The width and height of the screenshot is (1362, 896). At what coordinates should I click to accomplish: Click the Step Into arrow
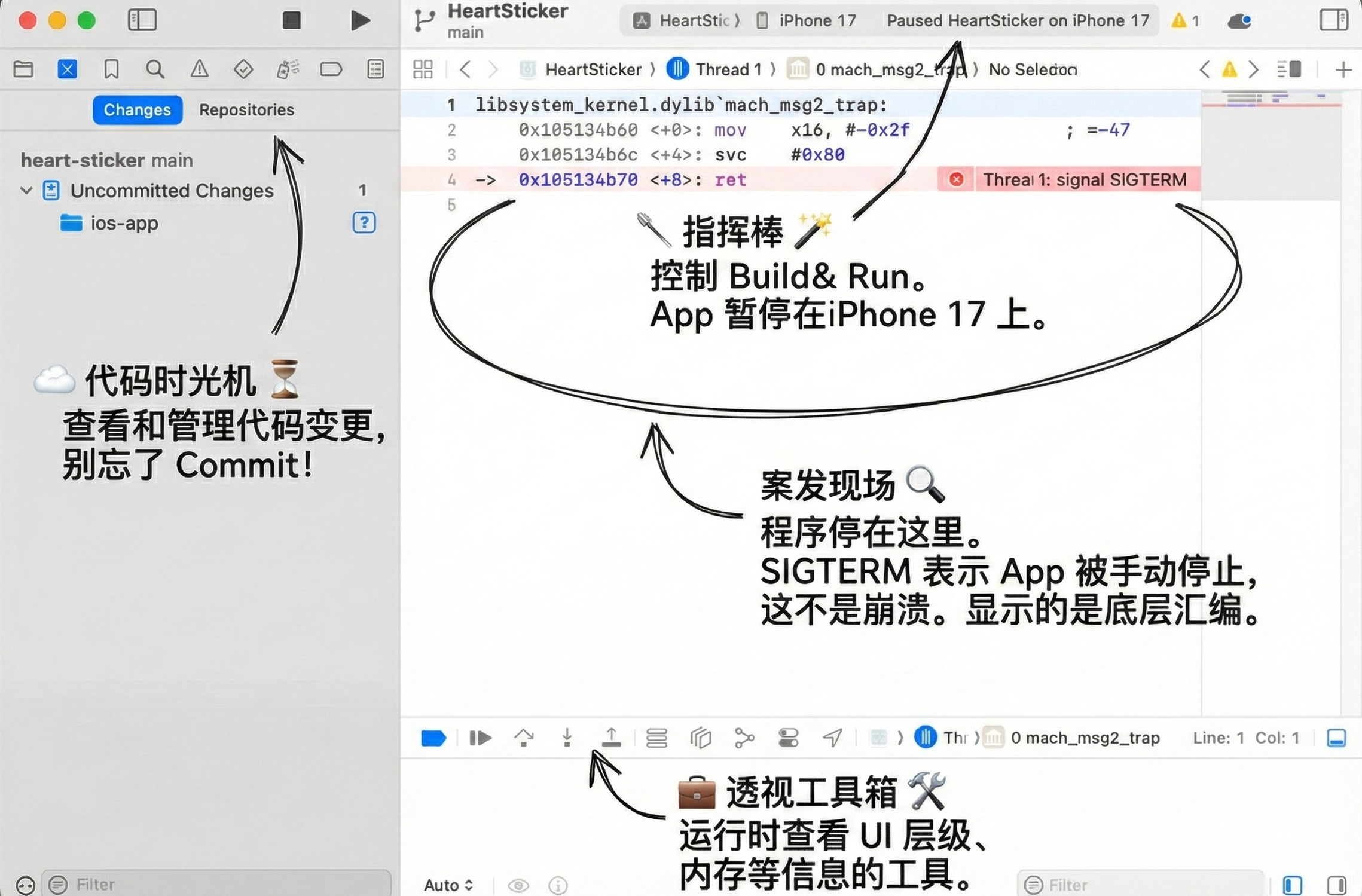coord(567,738)
